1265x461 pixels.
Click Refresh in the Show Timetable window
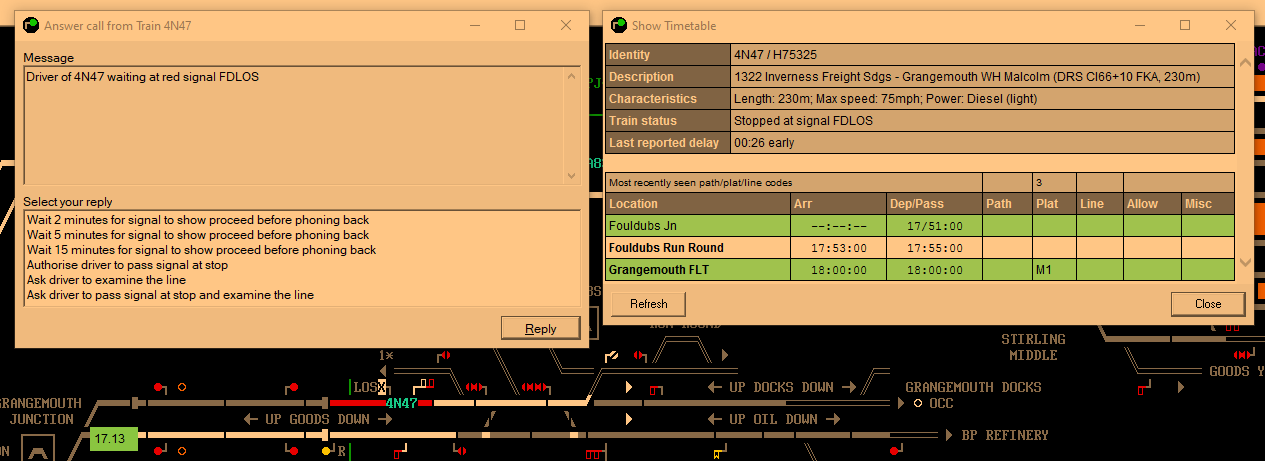coord(648,304)
